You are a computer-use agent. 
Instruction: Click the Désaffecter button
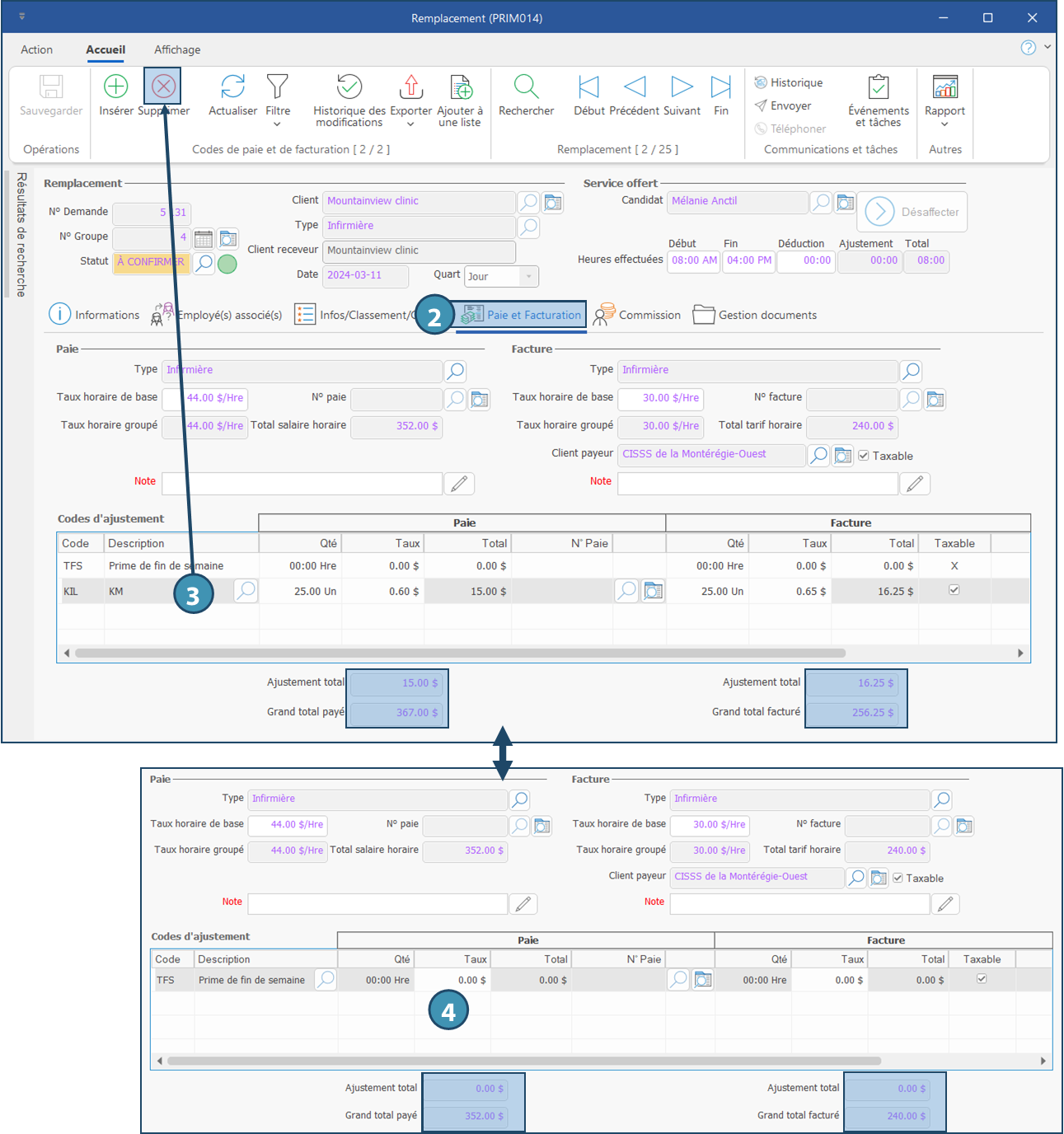point(912,212)
